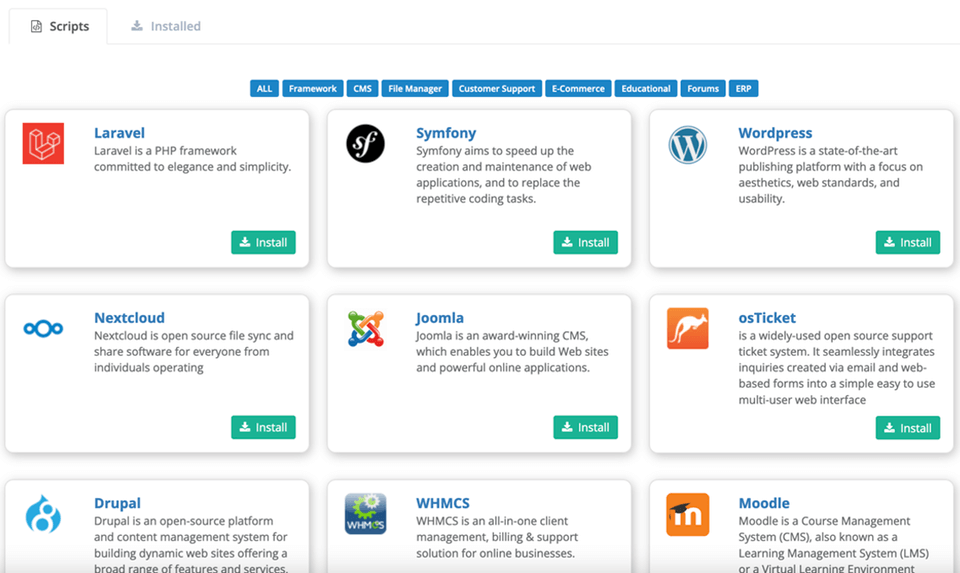Filter scripts by CMS
Viewport: 960px width, 573px height.
(x=362, y=89)
